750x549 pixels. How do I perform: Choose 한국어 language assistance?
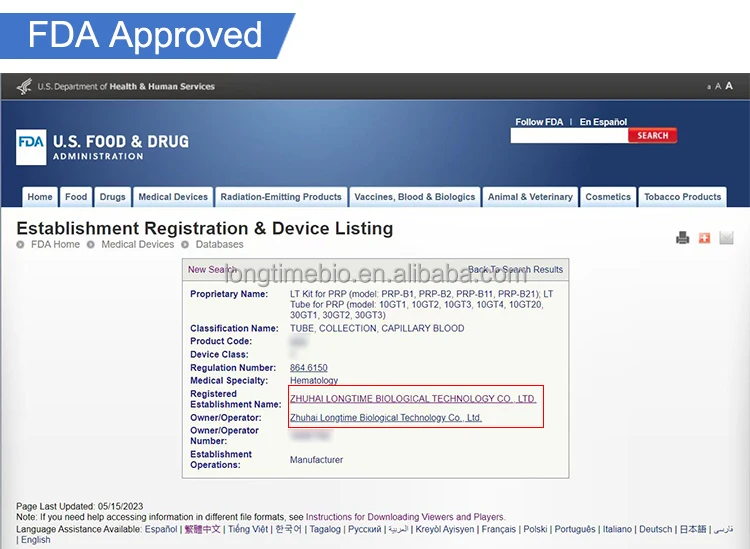point(288,529)
